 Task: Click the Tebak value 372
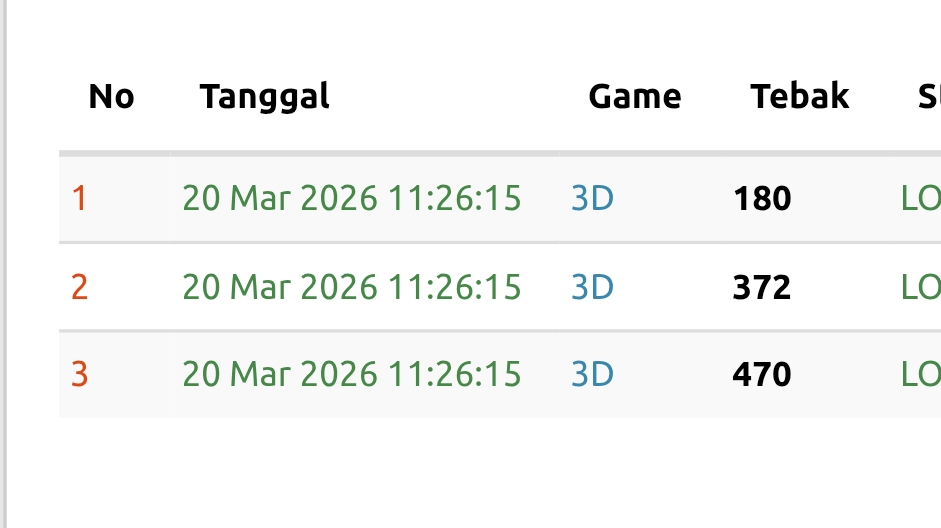pyautogui.click(x=761, y=288)
